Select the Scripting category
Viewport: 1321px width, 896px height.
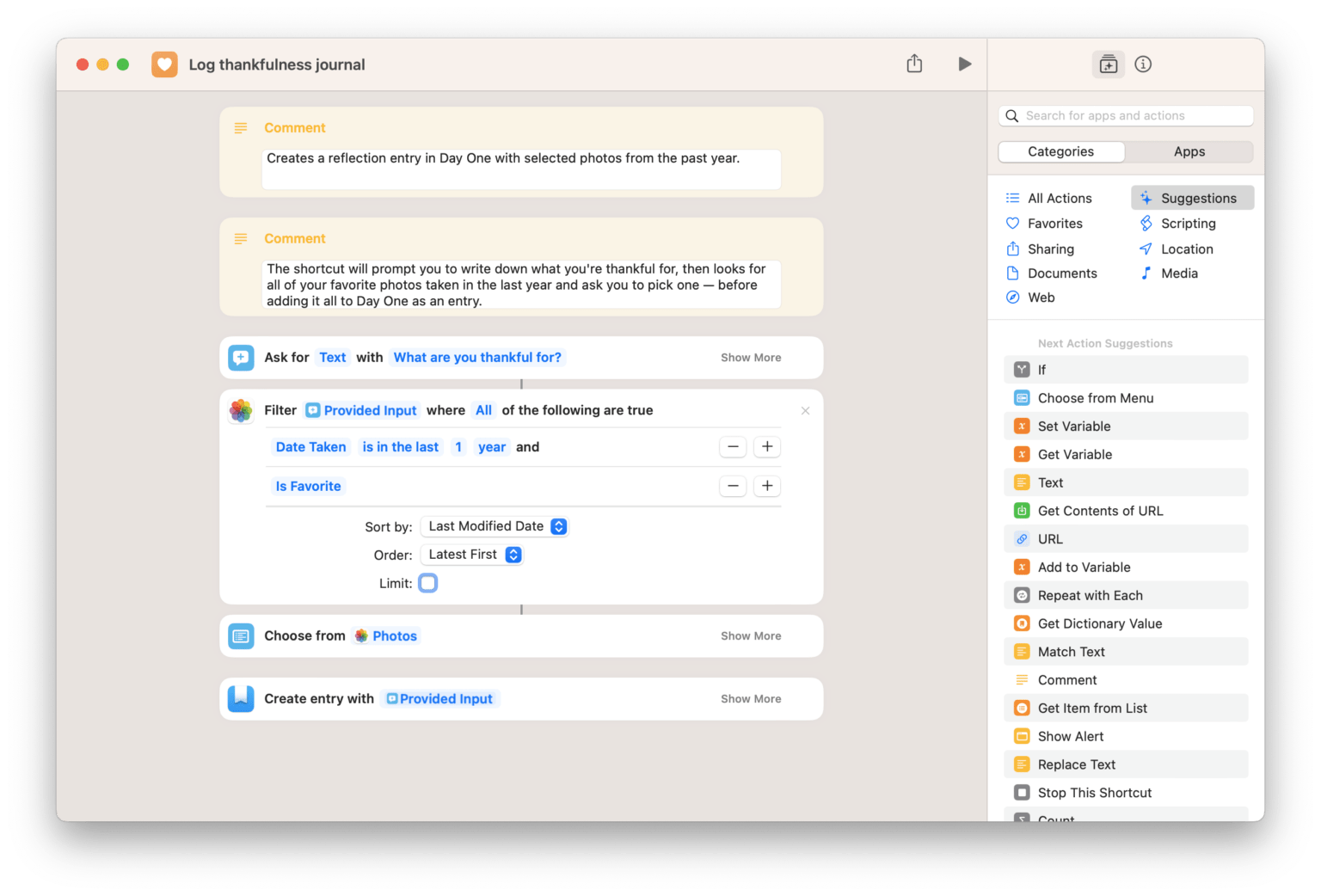point(1188,224)
